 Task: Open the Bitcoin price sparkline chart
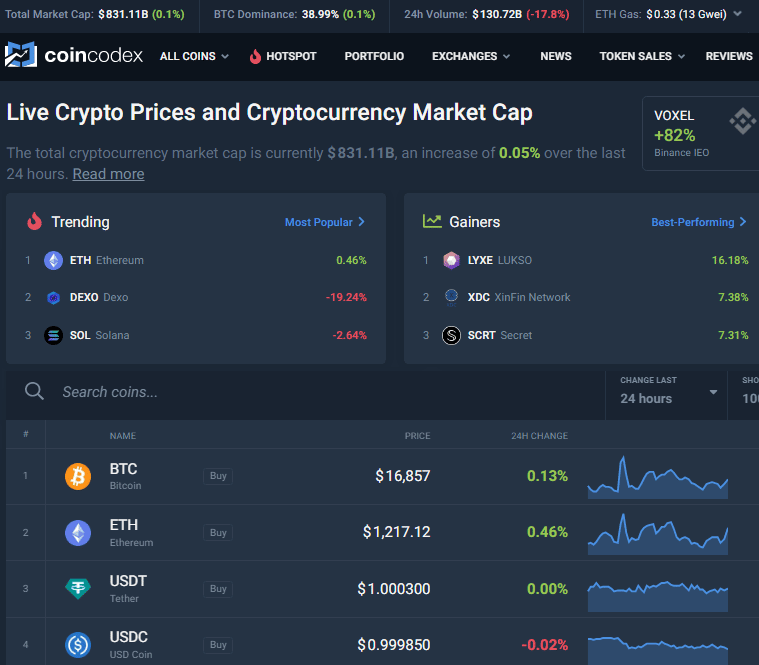click(657, 477)
